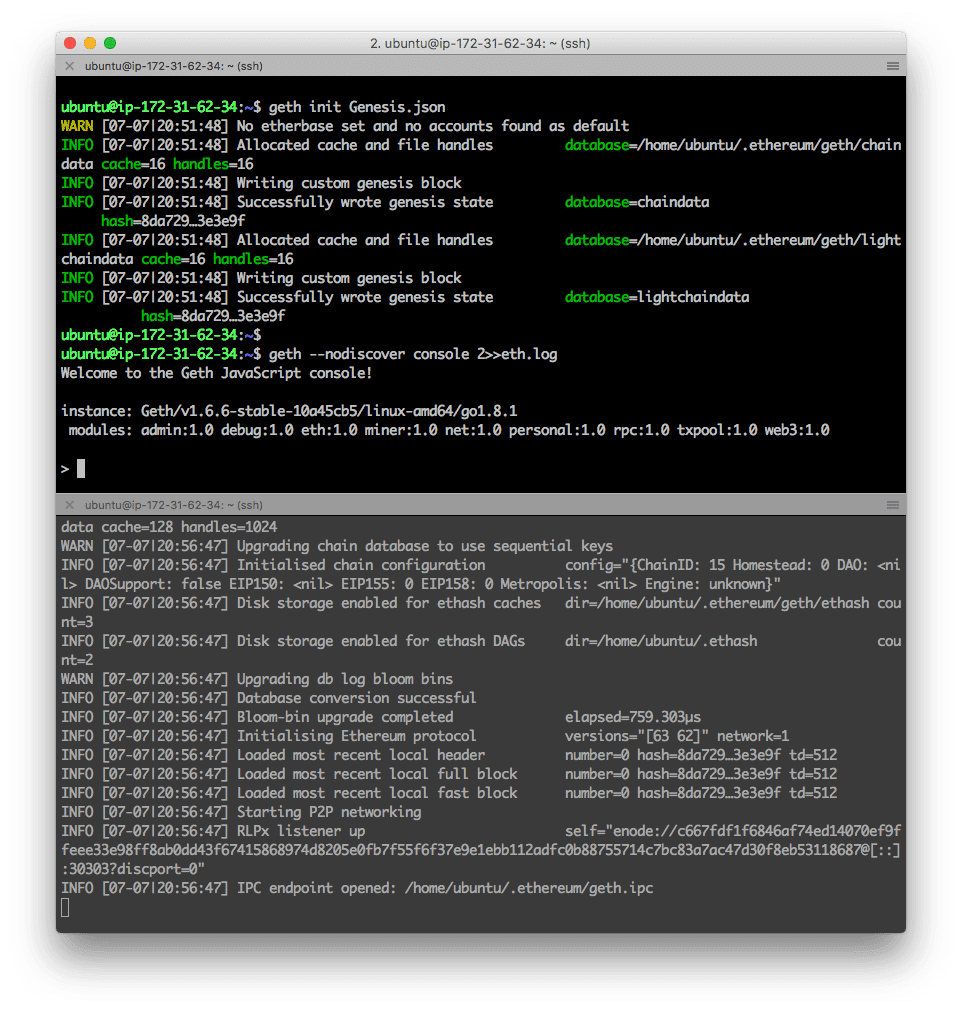Image resolution: width=962 pixels, height=1013 pixels.
Task: Click the "geth --nodiscover console" command line
Action: click(412, 354)
